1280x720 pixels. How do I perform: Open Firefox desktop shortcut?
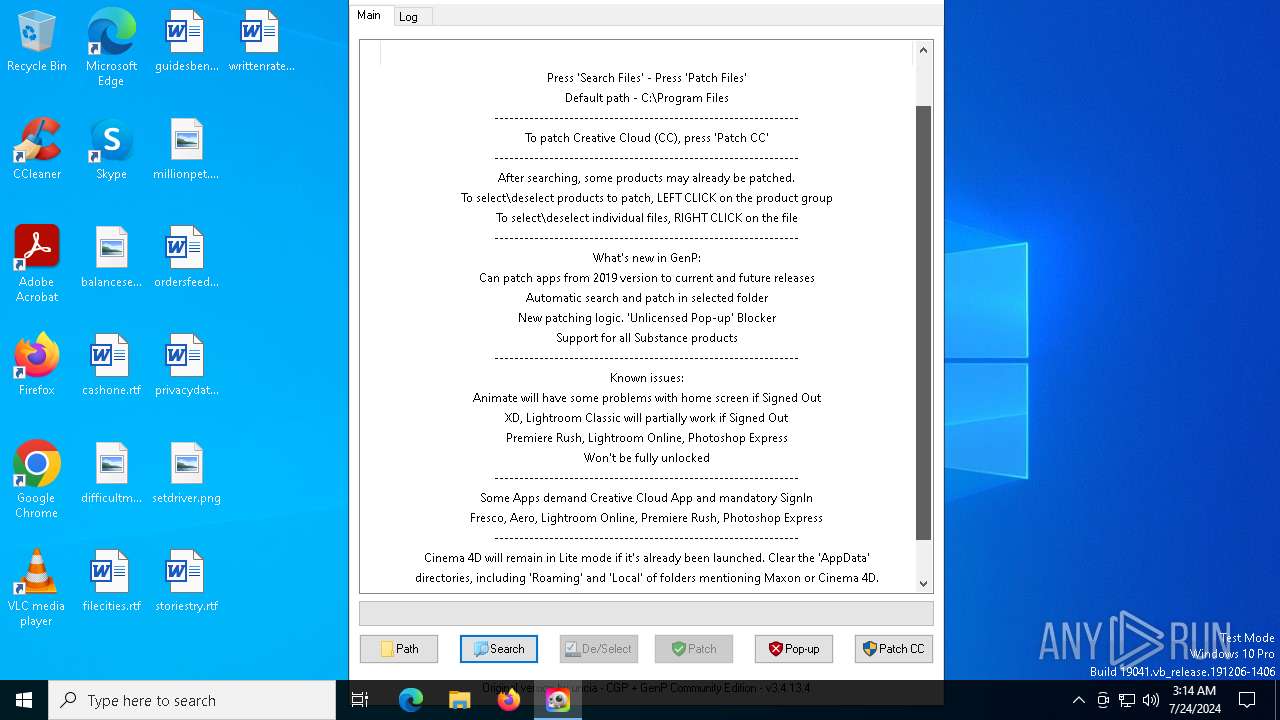37,366
